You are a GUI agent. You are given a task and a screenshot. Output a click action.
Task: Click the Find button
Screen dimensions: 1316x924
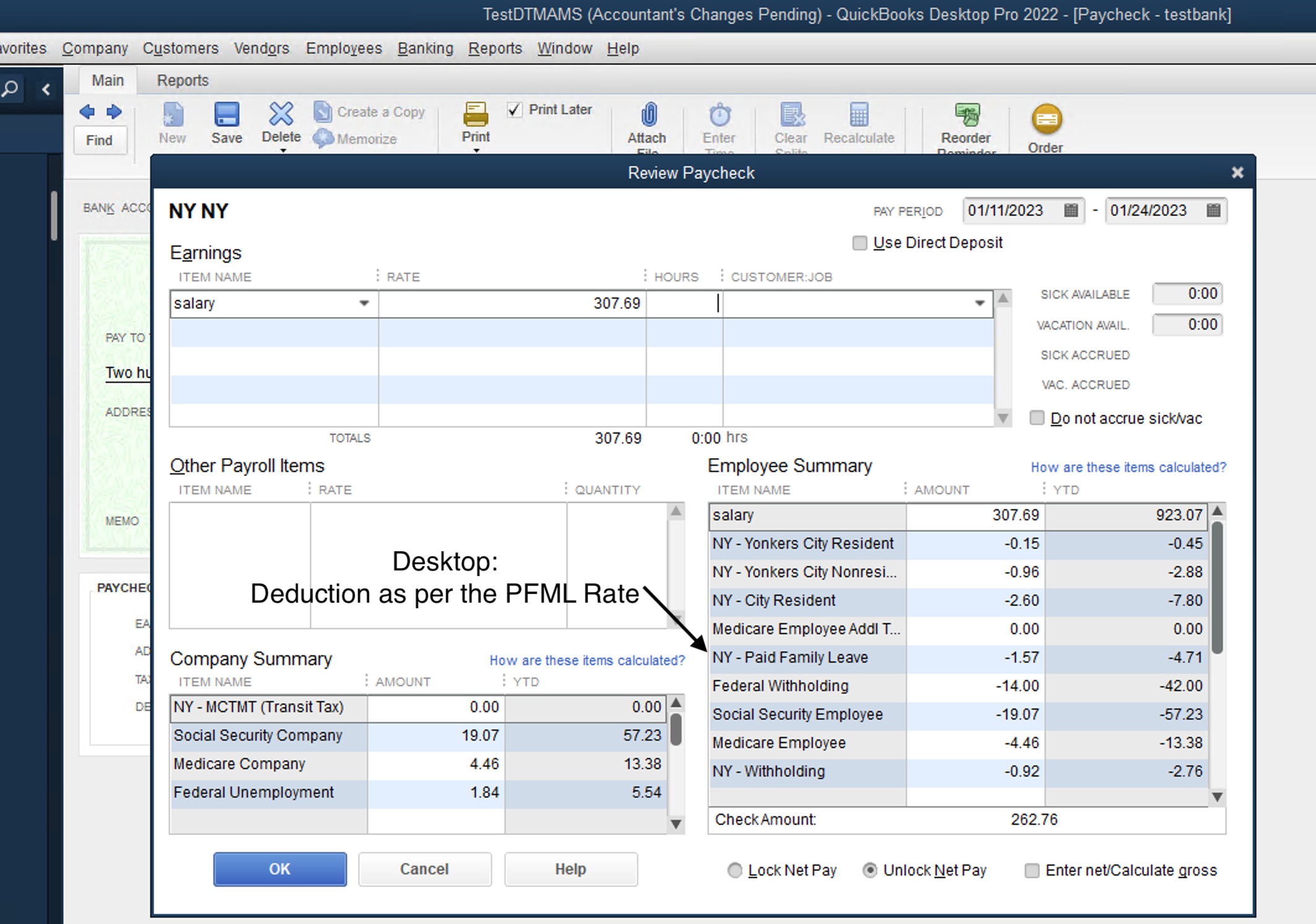pyautogui.click(x=99, y=141)
